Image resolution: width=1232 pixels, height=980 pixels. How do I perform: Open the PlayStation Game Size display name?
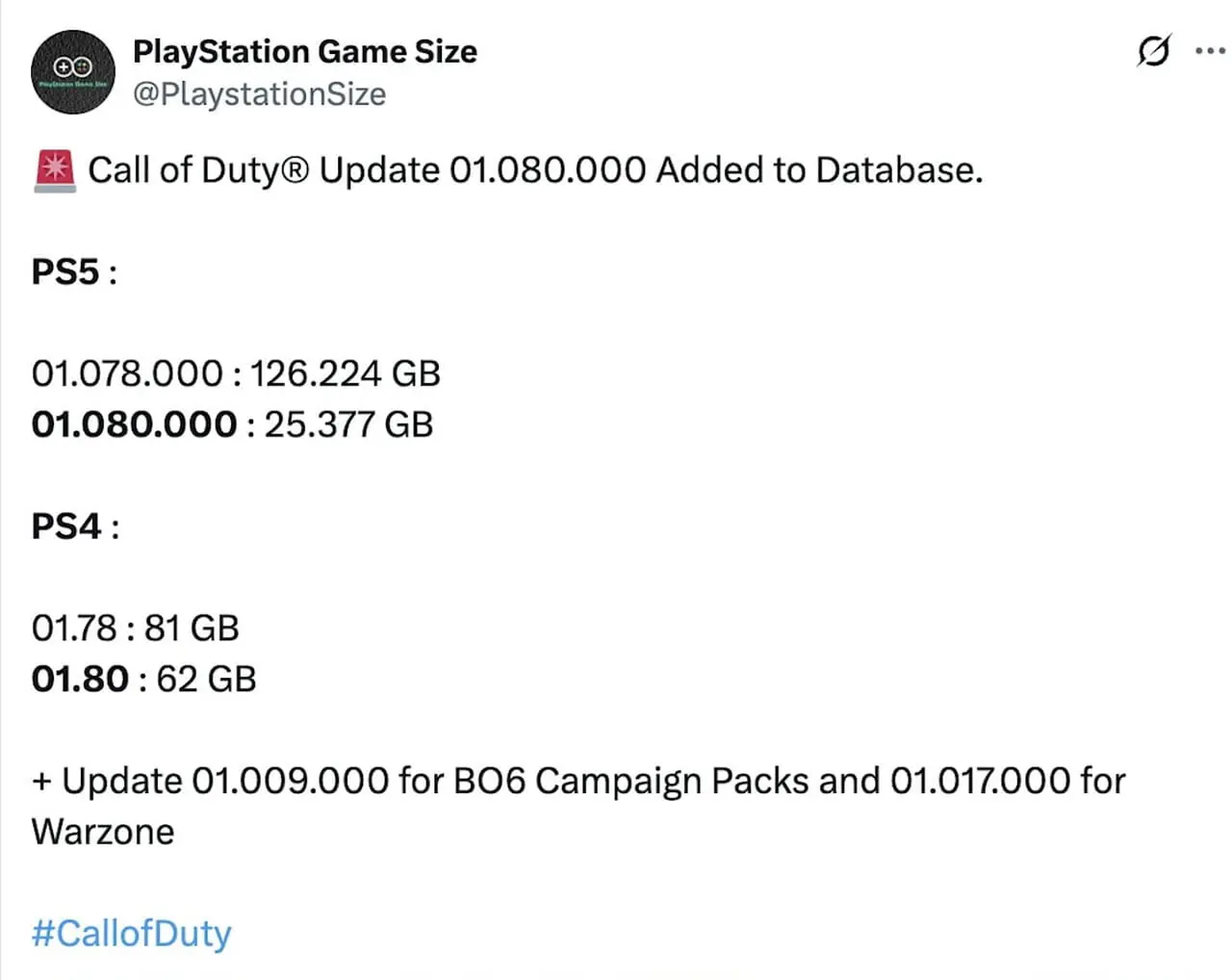tap(305, 51)
